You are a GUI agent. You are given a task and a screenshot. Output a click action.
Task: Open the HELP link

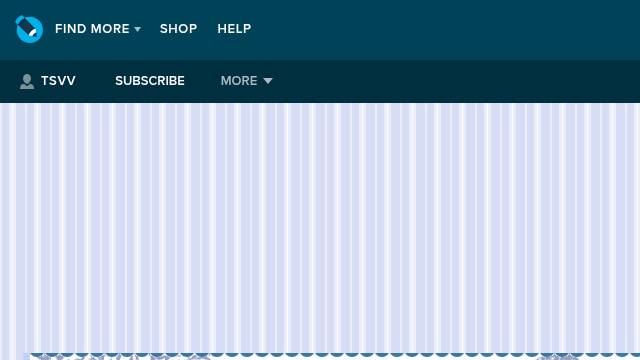pyautogui.click(x=234, y=29)
